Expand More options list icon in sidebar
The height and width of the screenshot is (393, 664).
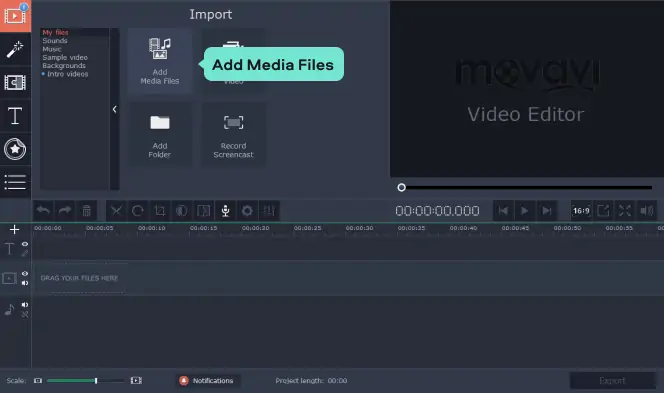(x=15, y=182)
